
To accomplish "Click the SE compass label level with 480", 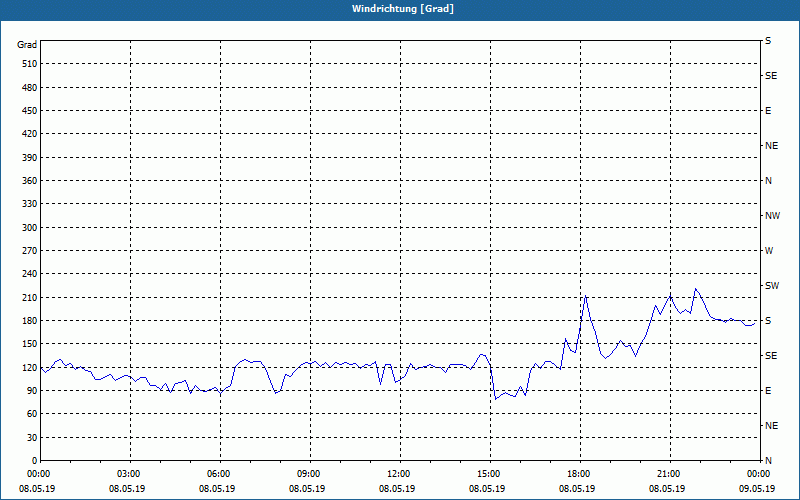I will point(771,76).
